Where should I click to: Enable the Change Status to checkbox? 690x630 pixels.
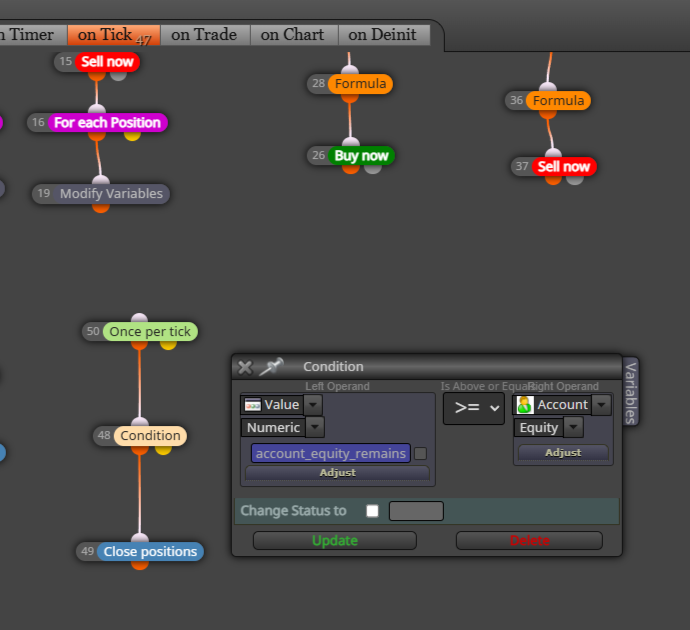tap(372, 511)
